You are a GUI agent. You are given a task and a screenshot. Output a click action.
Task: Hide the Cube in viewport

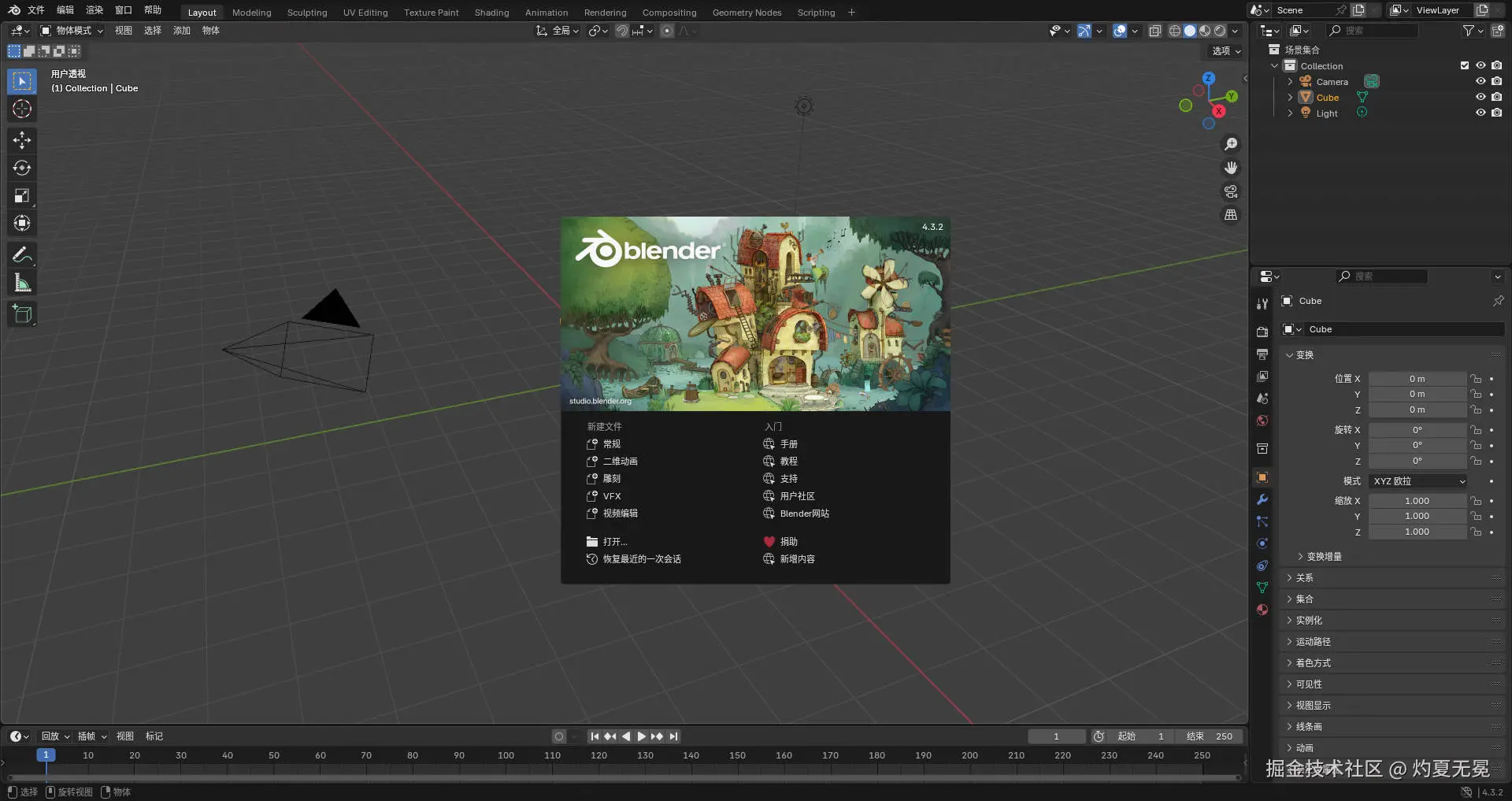click(1480, 97)
